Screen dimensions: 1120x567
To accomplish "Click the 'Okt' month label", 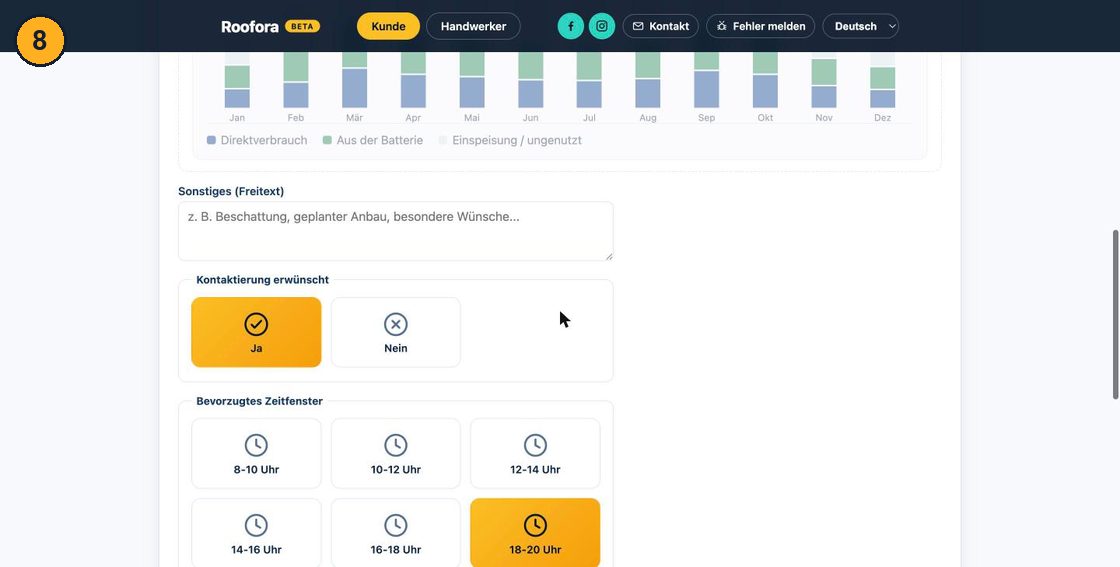I will click(765, 118).
